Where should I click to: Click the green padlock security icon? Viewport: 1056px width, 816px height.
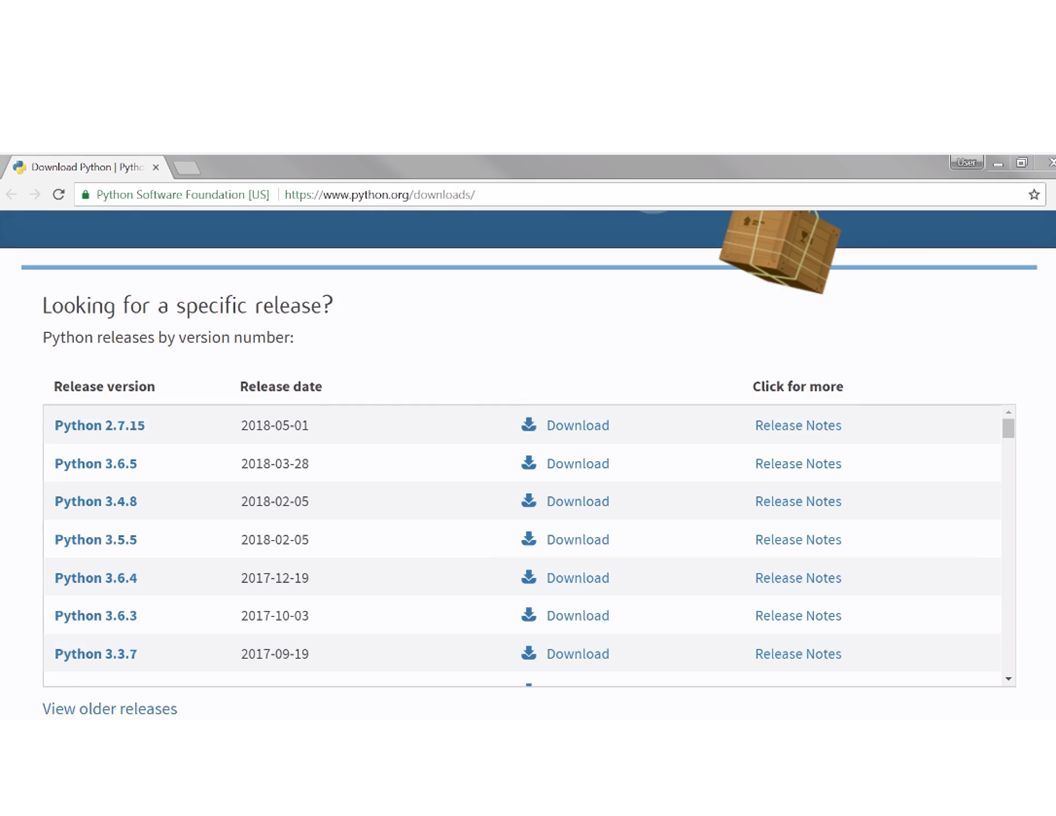click(x=86, y=195)
